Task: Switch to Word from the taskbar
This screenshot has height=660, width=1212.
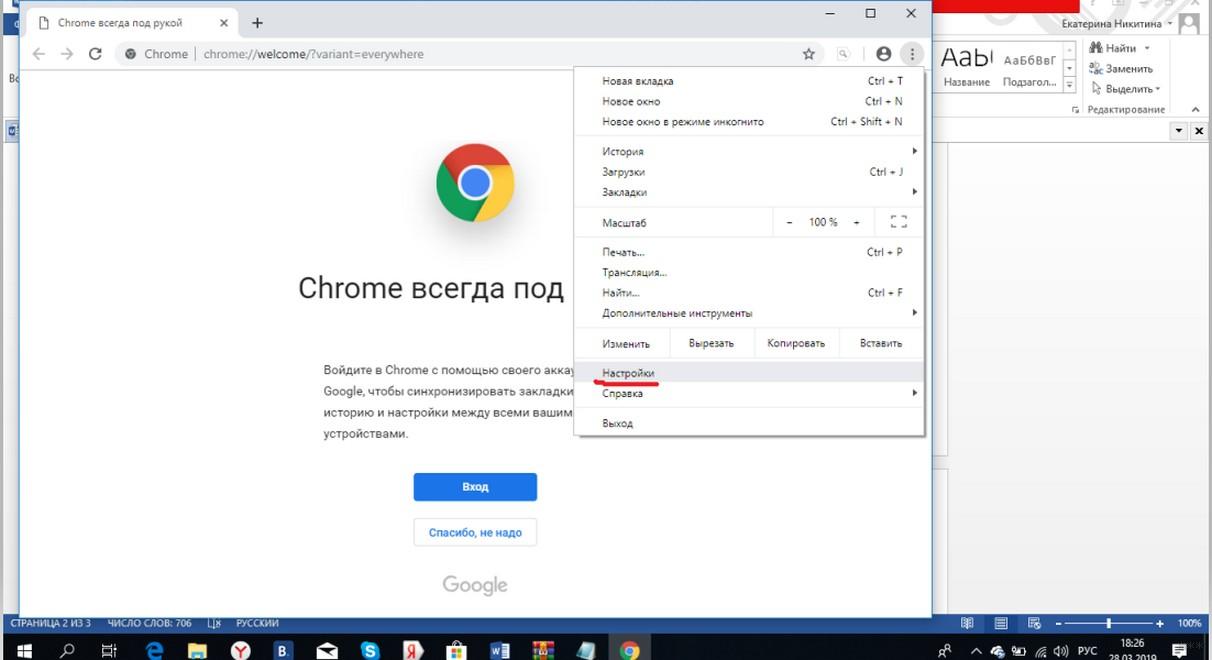Action: point(501,650)
